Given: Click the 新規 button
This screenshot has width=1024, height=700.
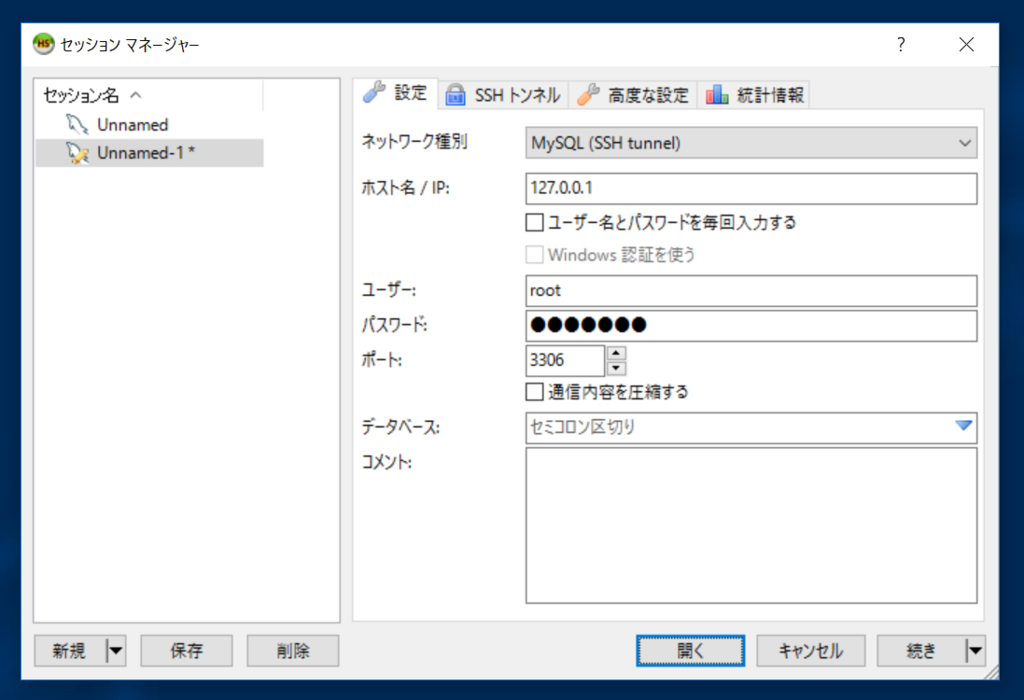Looking at the screenshot, I should point(70,650).
